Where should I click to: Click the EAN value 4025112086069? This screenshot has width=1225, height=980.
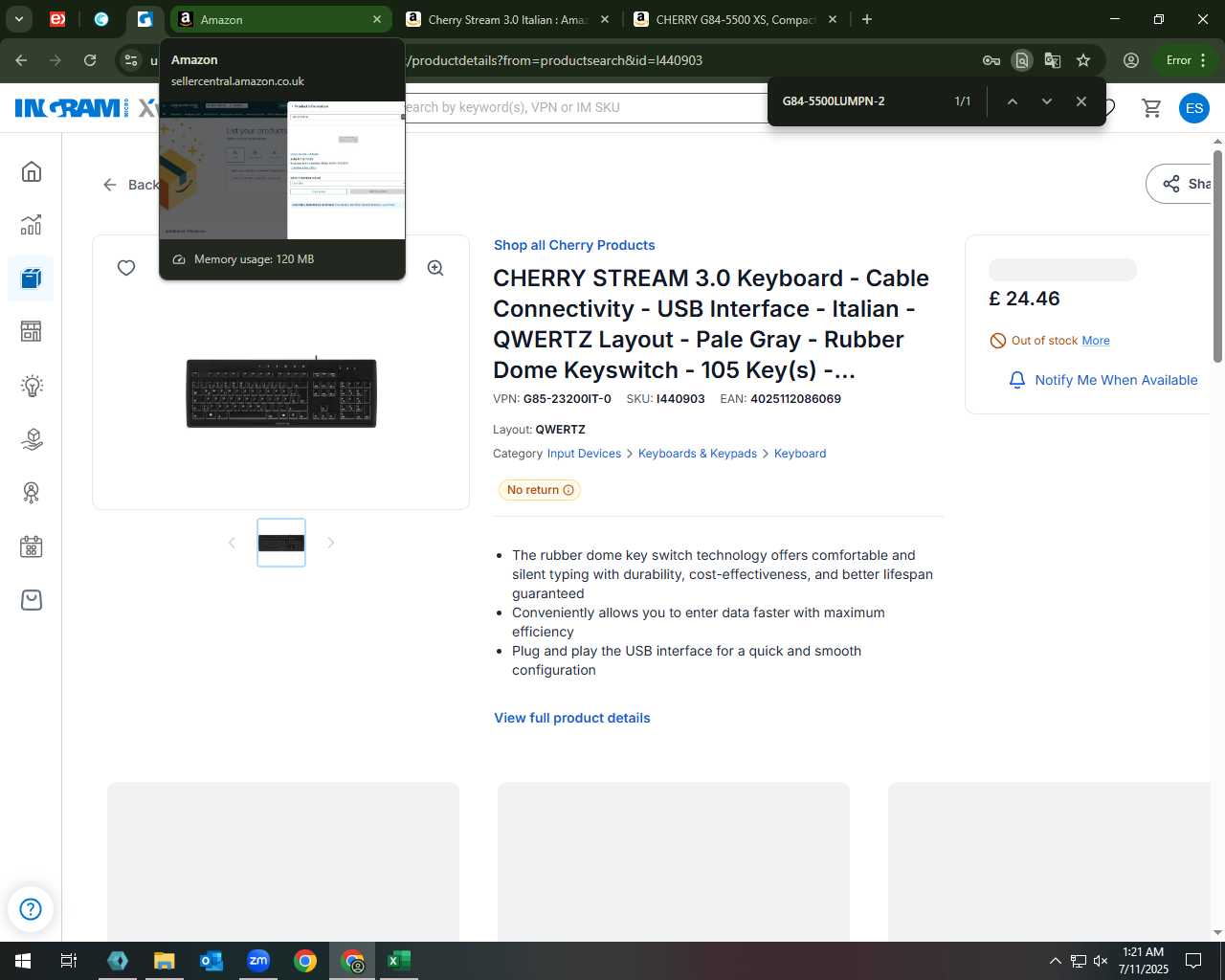pos(795,399)
